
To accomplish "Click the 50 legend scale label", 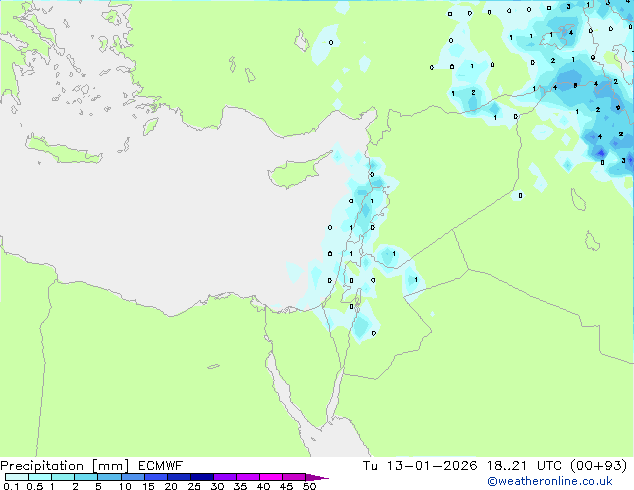I will (x=309, y=486).
